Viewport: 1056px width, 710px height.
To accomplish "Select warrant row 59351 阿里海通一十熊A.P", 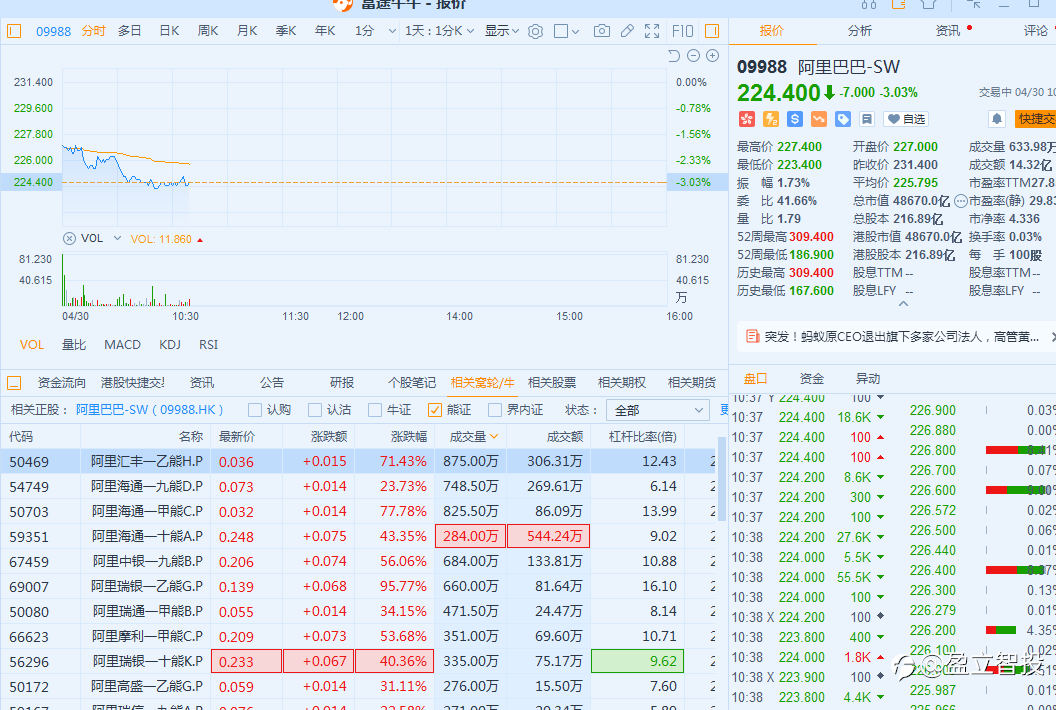I will pos(358,537).
